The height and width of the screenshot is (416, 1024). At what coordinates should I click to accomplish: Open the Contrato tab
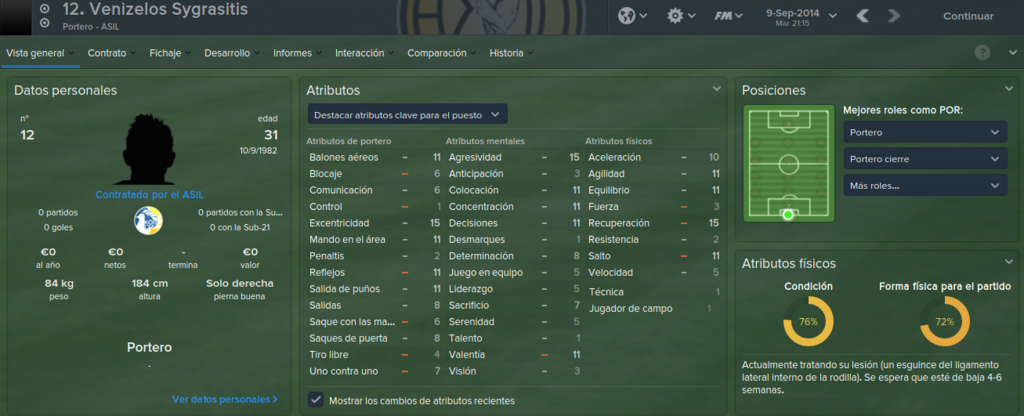tap(112, 54)
